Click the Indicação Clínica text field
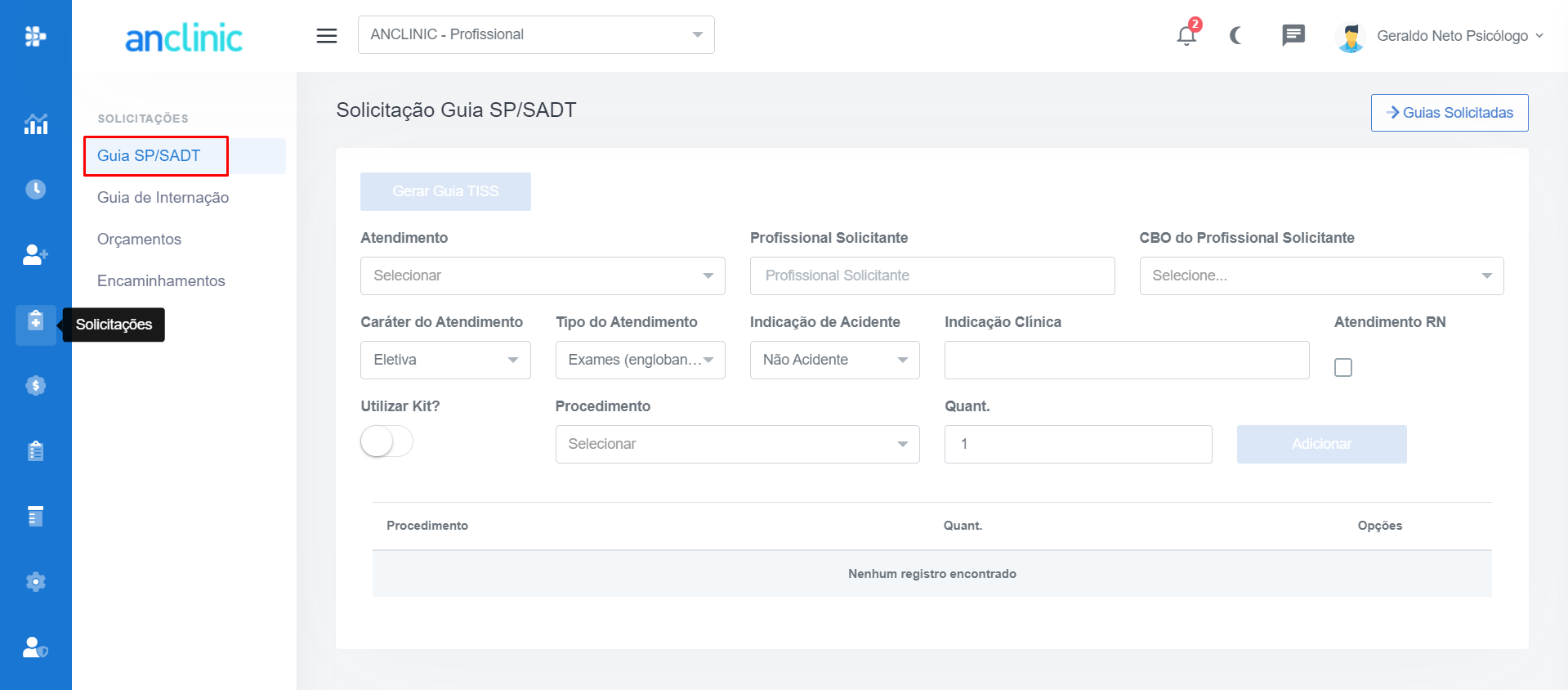 click(1127, 361)
